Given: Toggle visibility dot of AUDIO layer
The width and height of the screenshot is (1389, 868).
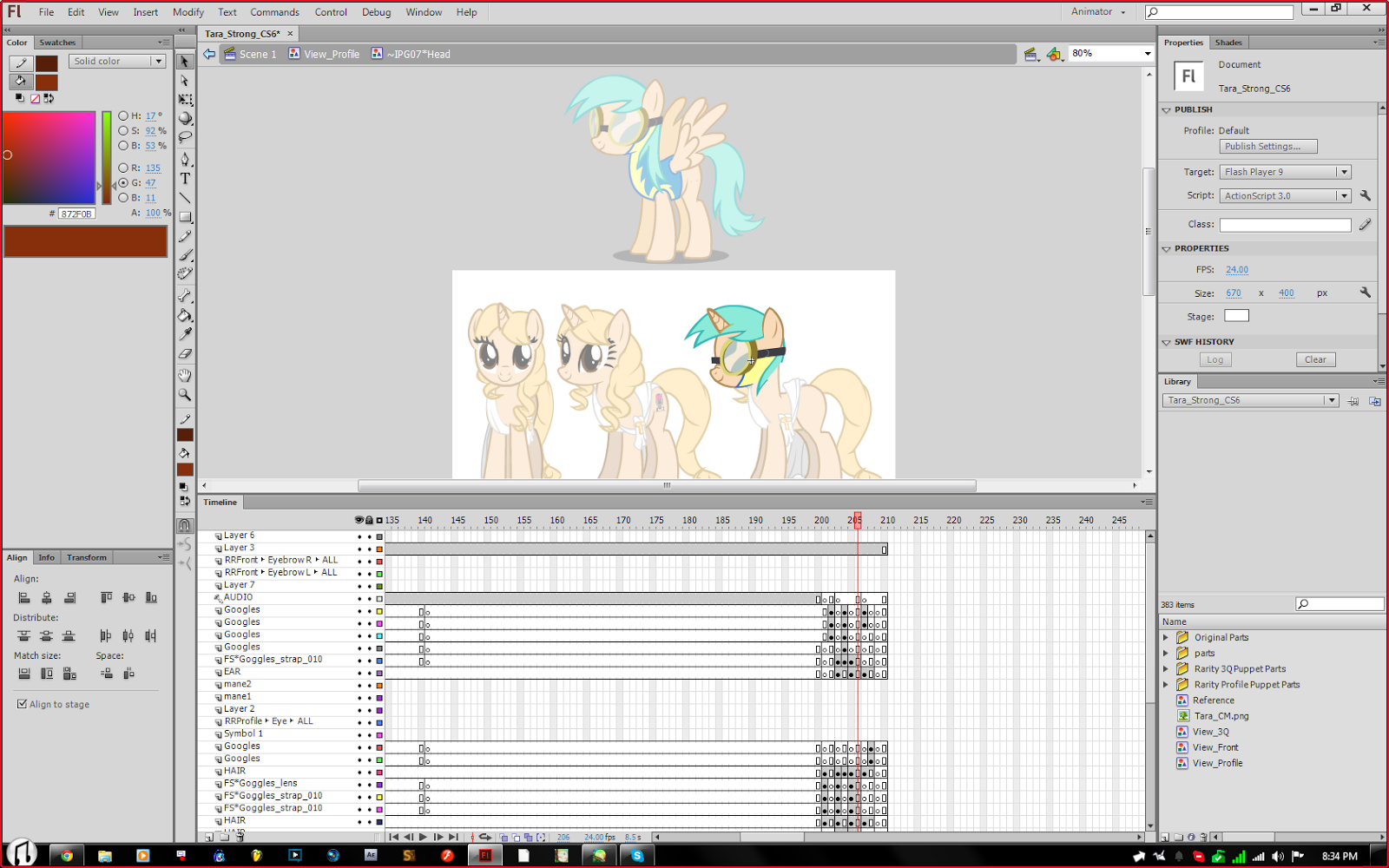Looking at the screenshot, I should [x=359, y=598].
